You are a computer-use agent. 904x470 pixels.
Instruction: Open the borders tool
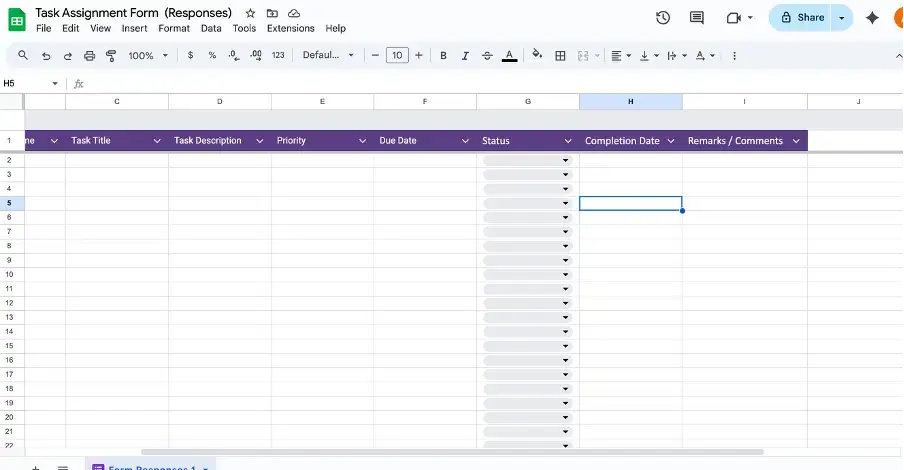[x=560, y=56]
